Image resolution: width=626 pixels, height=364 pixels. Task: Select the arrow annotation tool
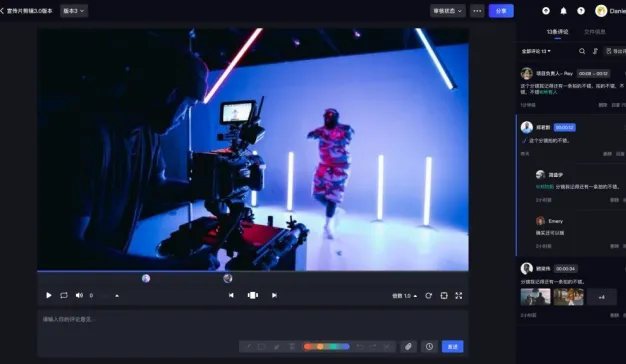click(248, 346)
